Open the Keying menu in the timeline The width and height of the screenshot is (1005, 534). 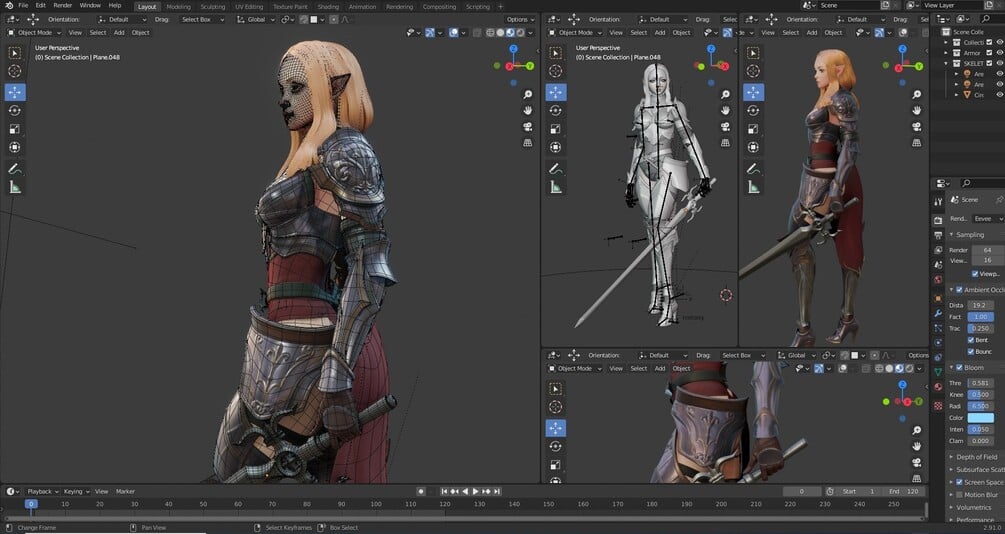76,491
